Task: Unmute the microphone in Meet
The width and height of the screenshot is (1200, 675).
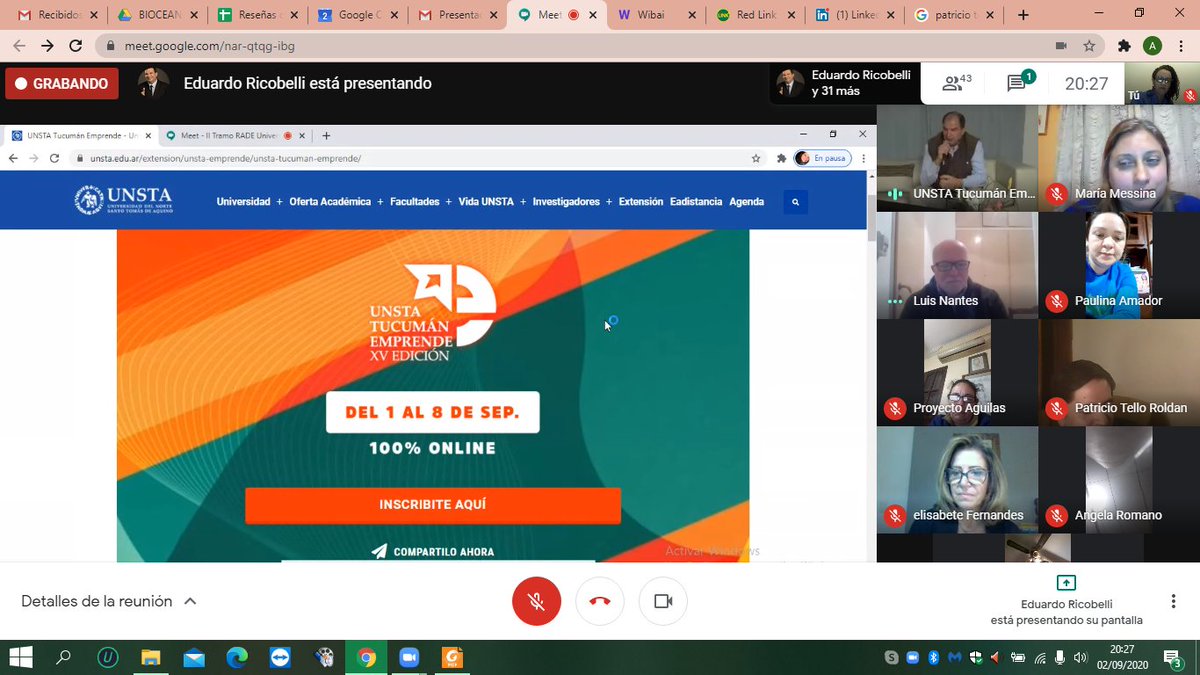Action: [536, 601]
